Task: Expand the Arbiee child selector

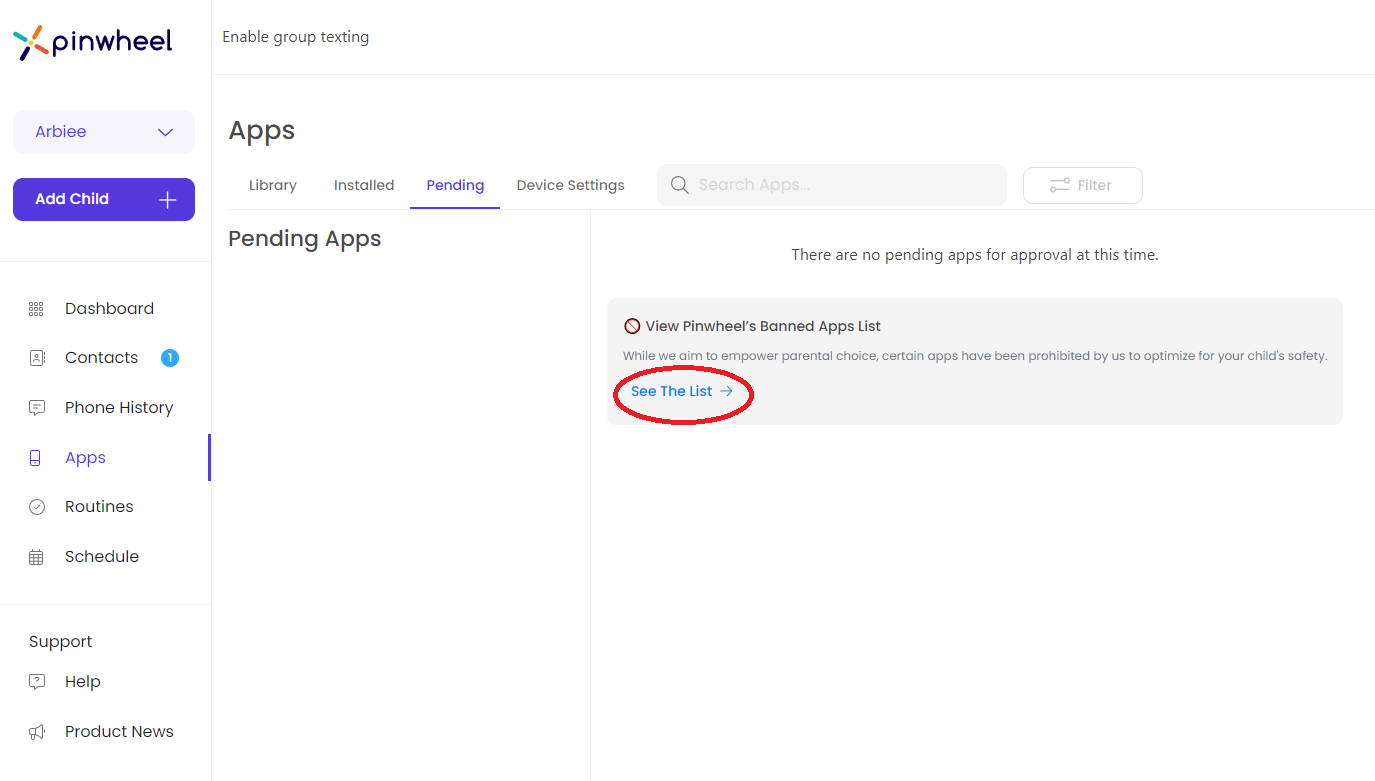Action: 103,131
